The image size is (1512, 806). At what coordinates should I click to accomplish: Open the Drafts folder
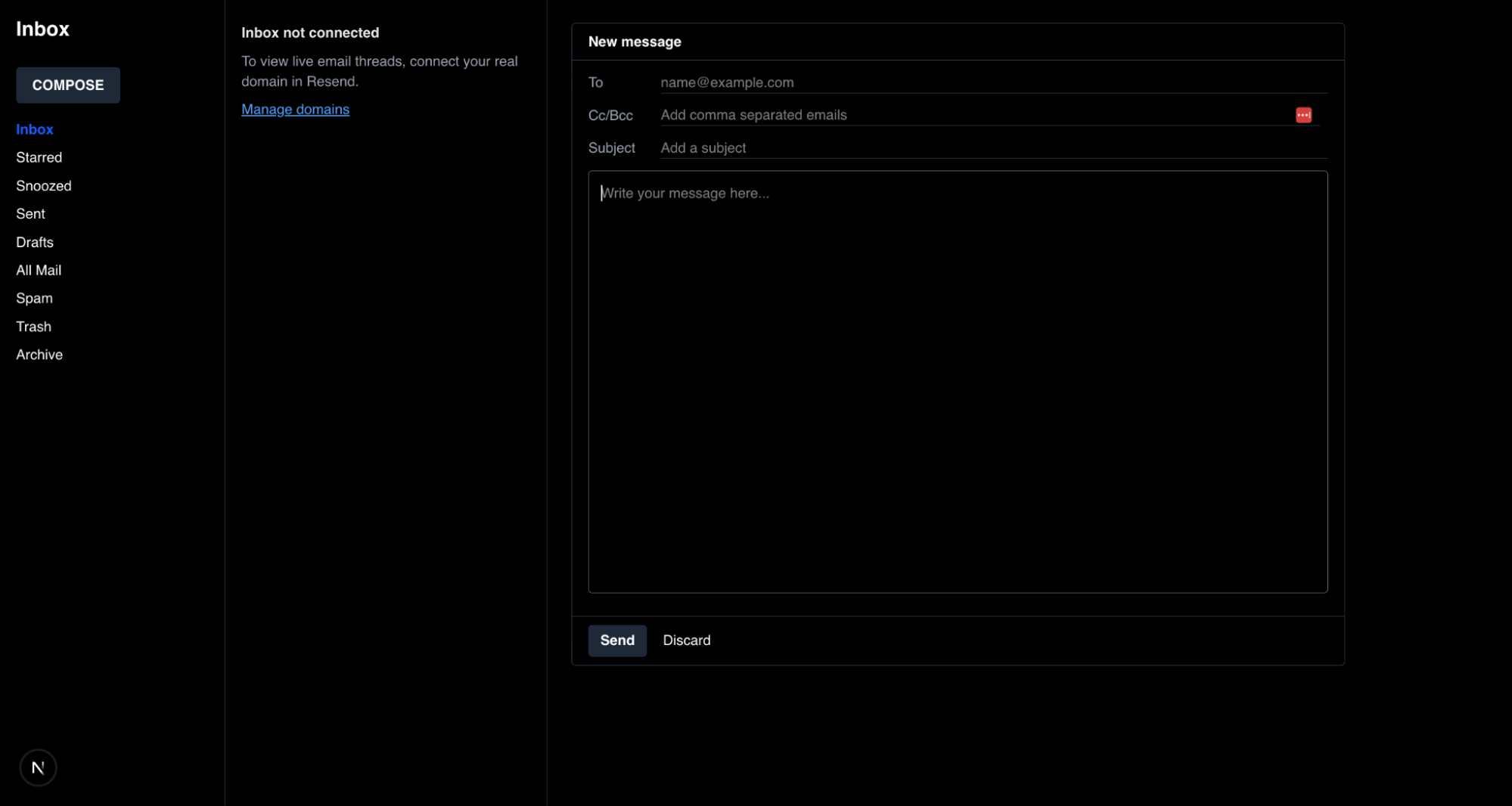[35, 242]
